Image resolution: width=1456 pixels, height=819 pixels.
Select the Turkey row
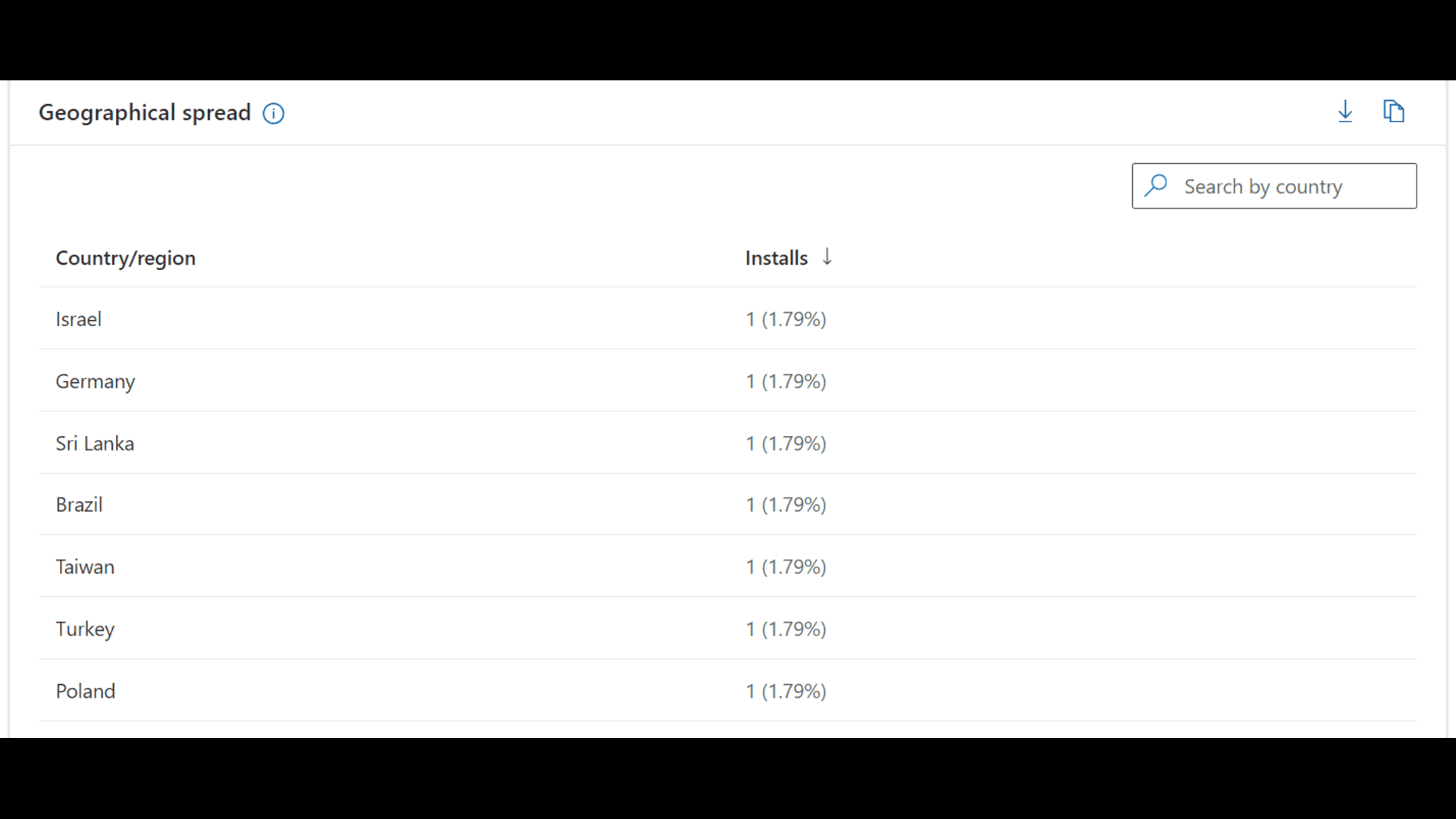[728, 629]
